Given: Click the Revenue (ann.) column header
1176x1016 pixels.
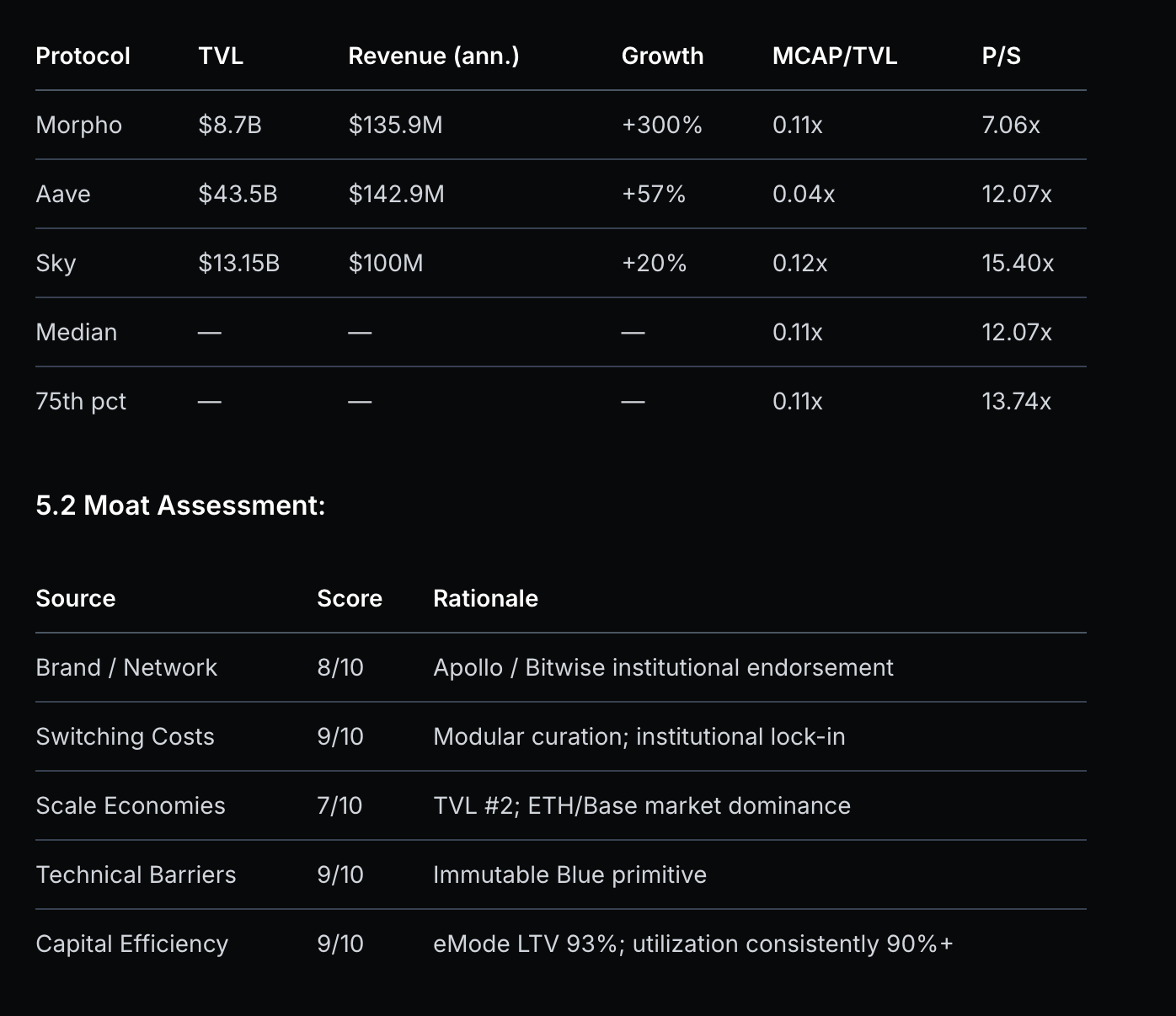Looking at the screenshot, I should click(434, 56).
